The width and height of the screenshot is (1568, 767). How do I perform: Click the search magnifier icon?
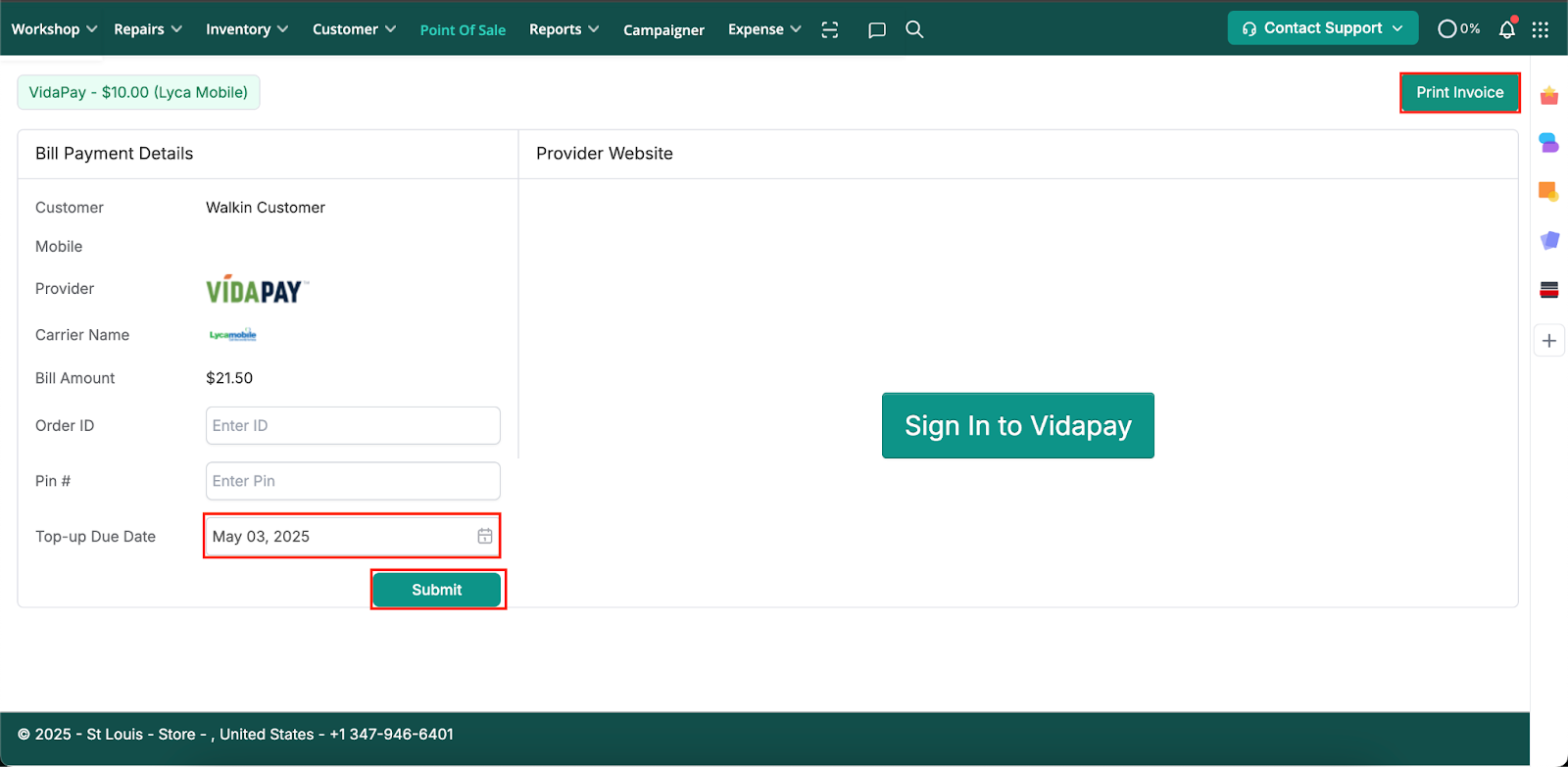[914, 29]
